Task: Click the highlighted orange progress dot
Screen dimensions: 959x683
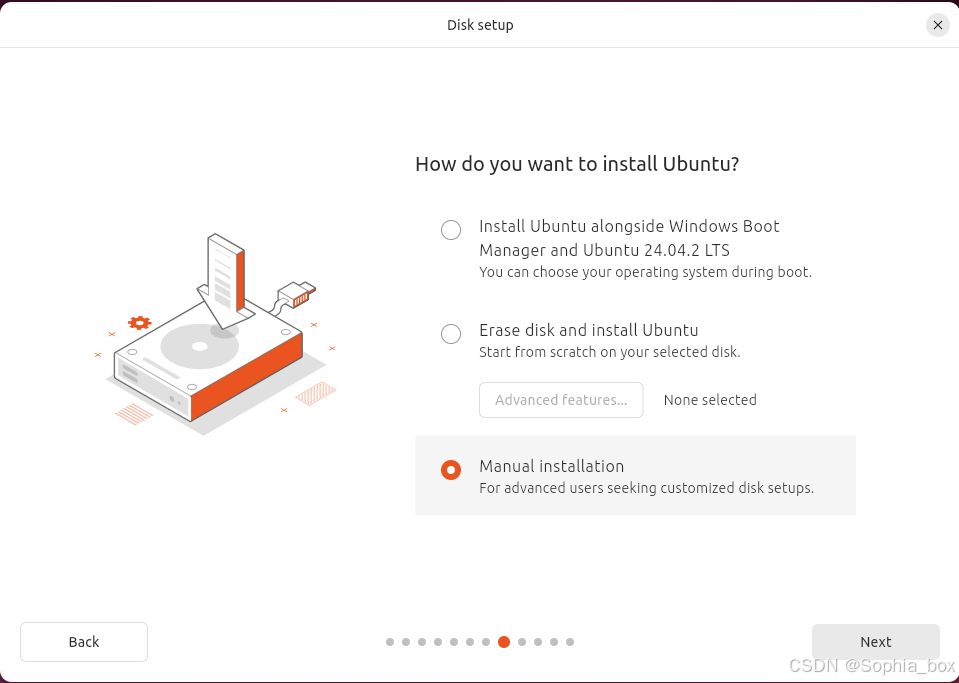Action: click(504, 642)
